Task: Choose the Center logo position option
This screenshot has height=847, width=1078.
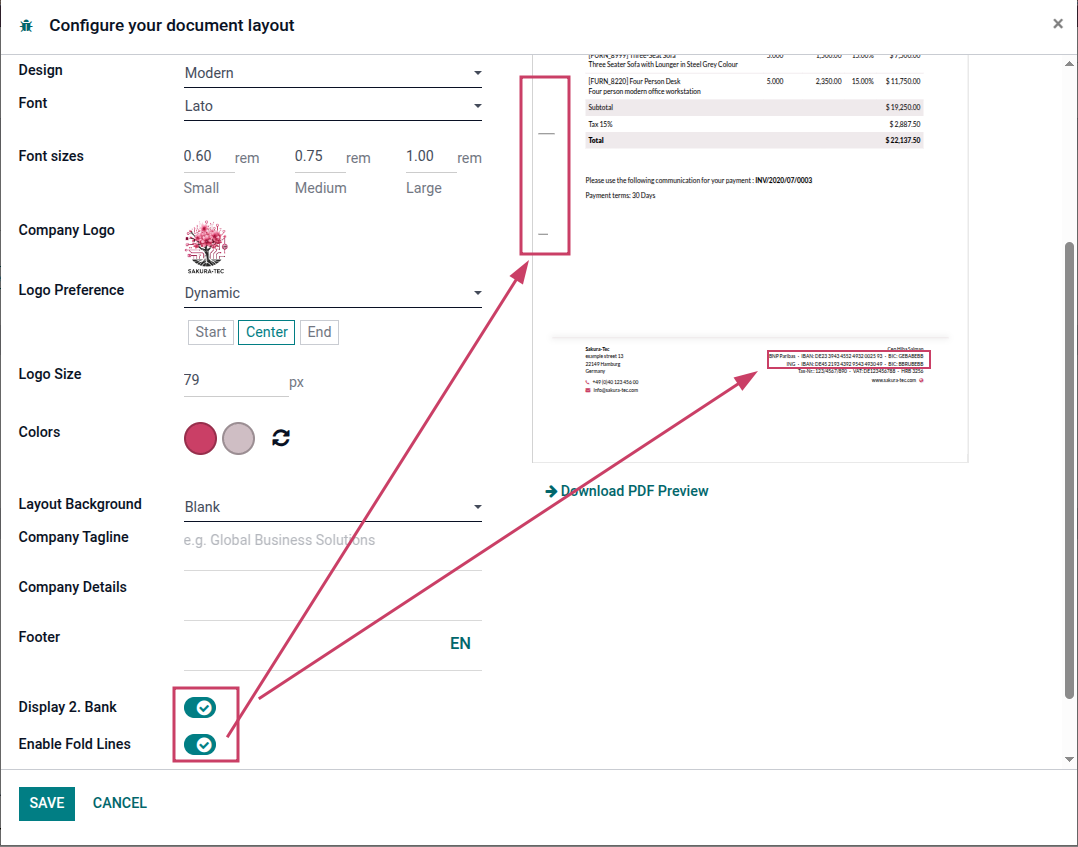Action: pyautogui.click(x=267, y=332)
